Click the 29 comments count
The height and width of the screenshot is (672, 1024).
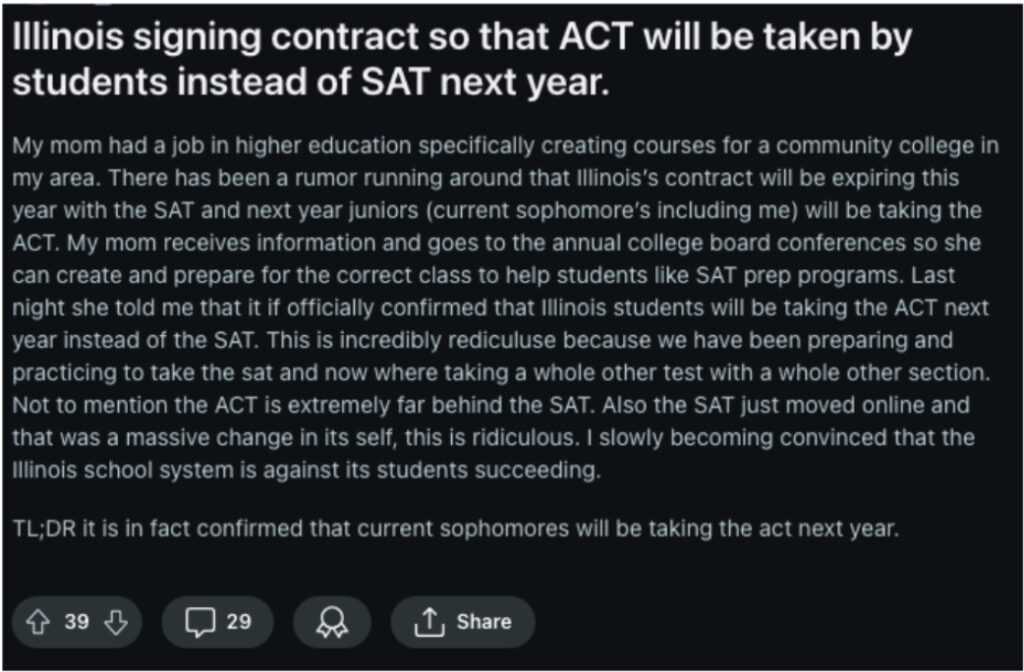[239, 621]
